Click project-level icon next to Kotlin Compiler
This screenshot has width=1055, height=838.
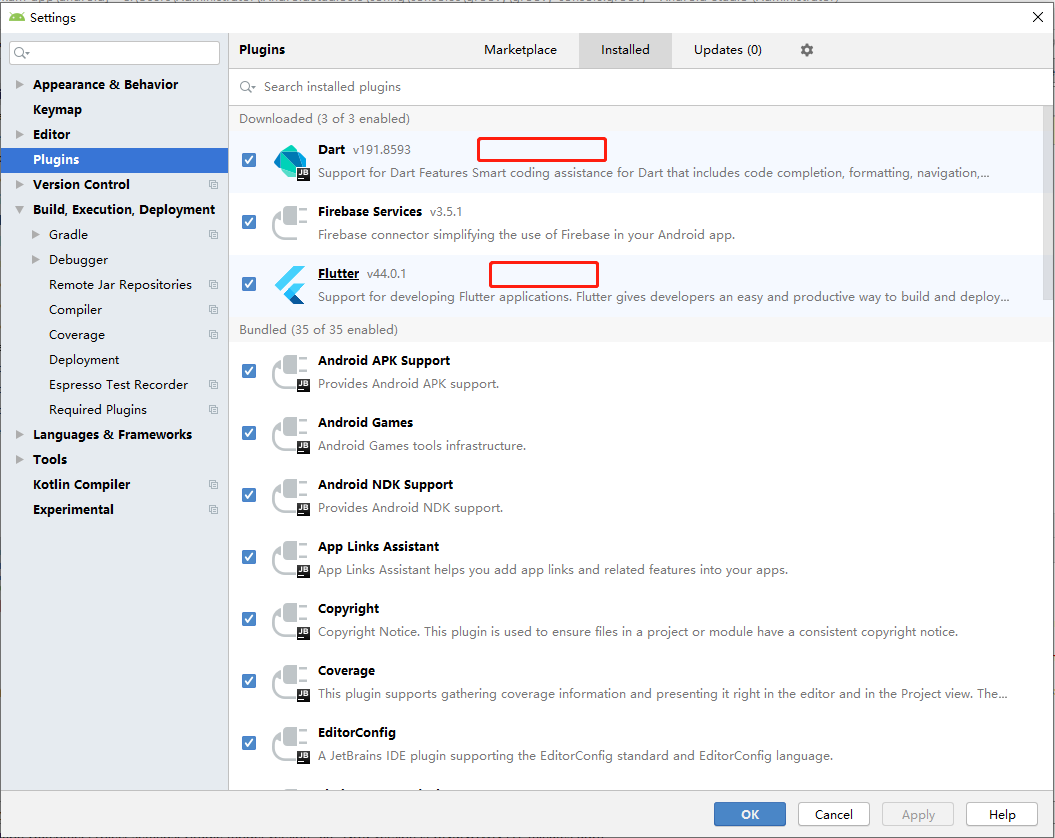(x=213, y=485)
